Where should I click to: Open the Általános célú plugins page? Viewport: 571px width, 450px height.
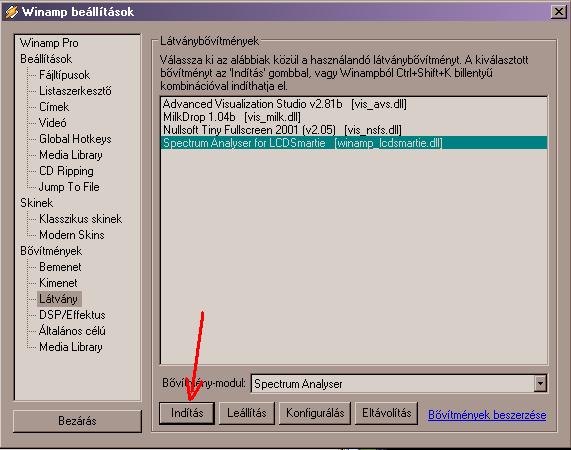[72, 331]
